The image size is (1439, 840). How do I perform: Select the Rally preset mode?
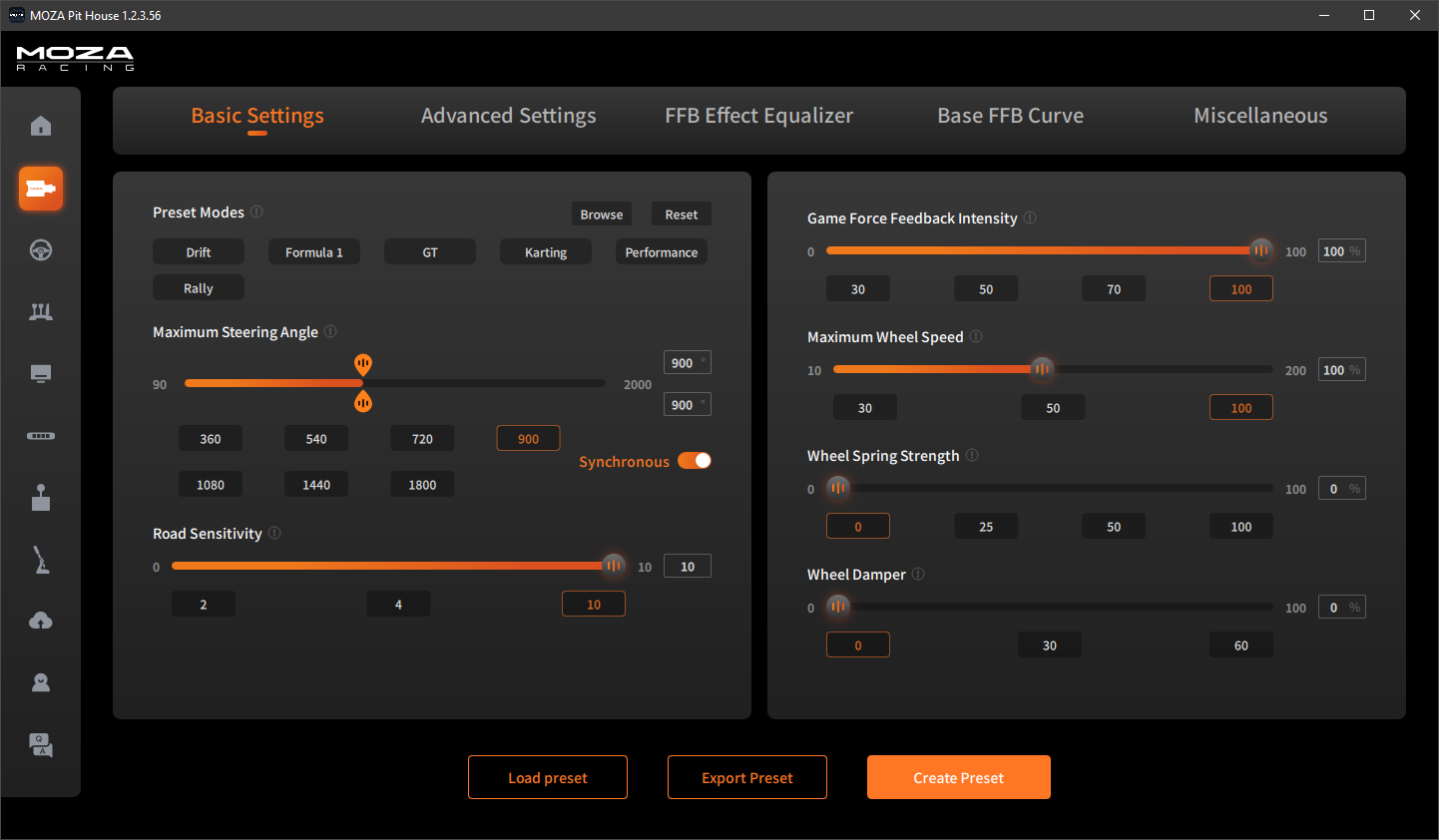click(x=199, y=288)
